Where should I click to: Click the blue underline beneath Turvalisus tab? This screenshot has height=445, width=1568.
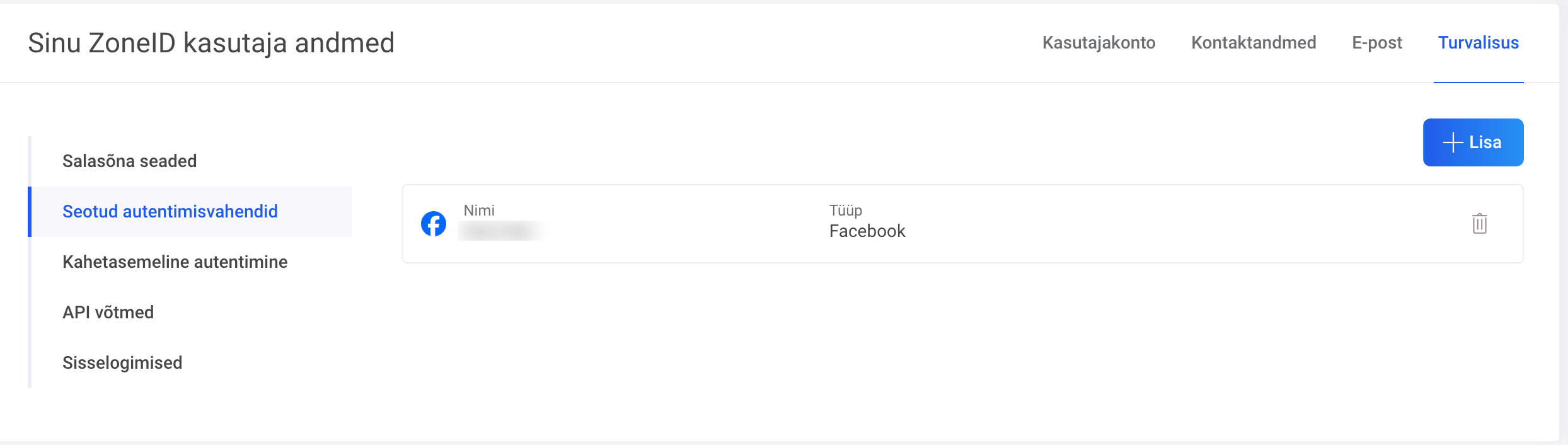click(x=1478, y=82)
